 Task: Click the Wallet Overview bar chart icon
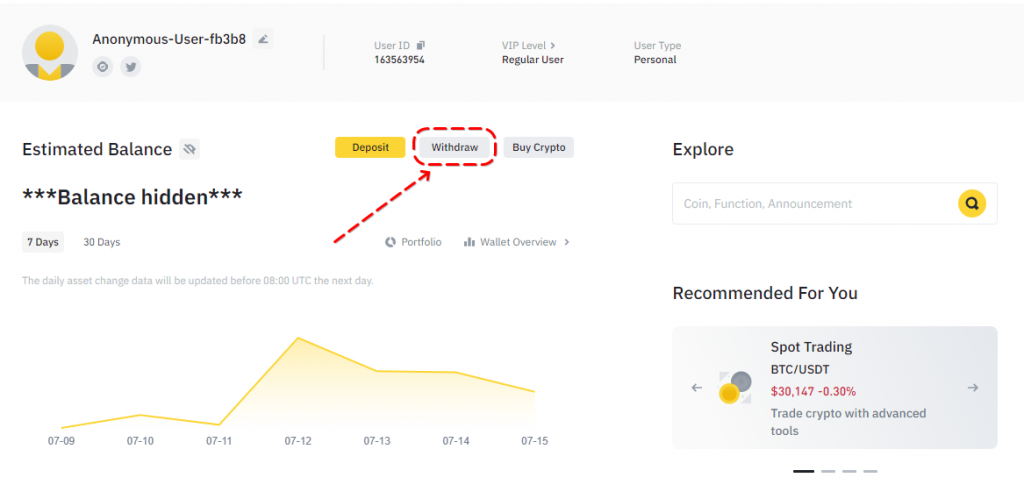[469, 242]
